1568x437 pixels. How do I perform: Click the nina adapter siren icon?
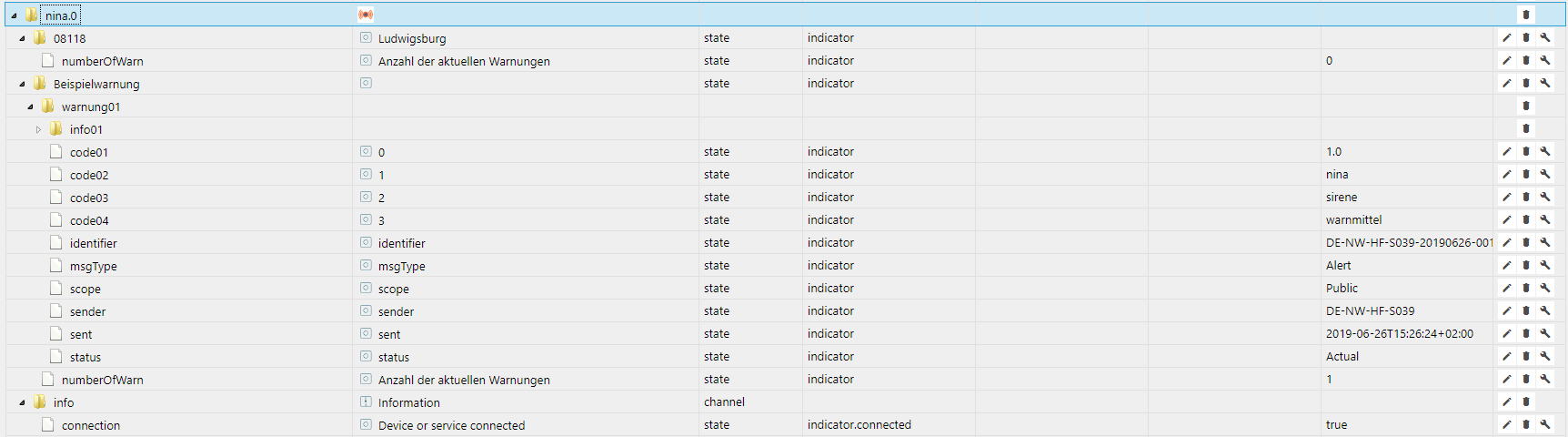(366, 15)
